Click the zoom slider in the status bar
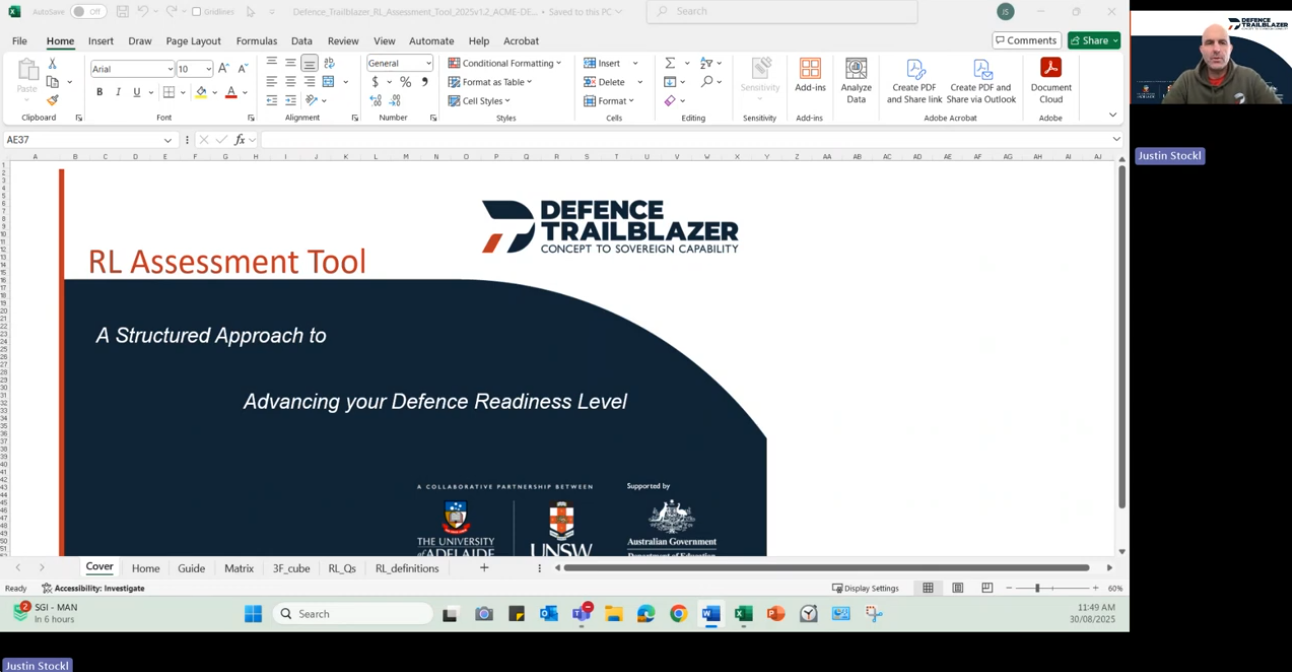This screenshot has width=1292, height=672. (x=1037, y=588)
